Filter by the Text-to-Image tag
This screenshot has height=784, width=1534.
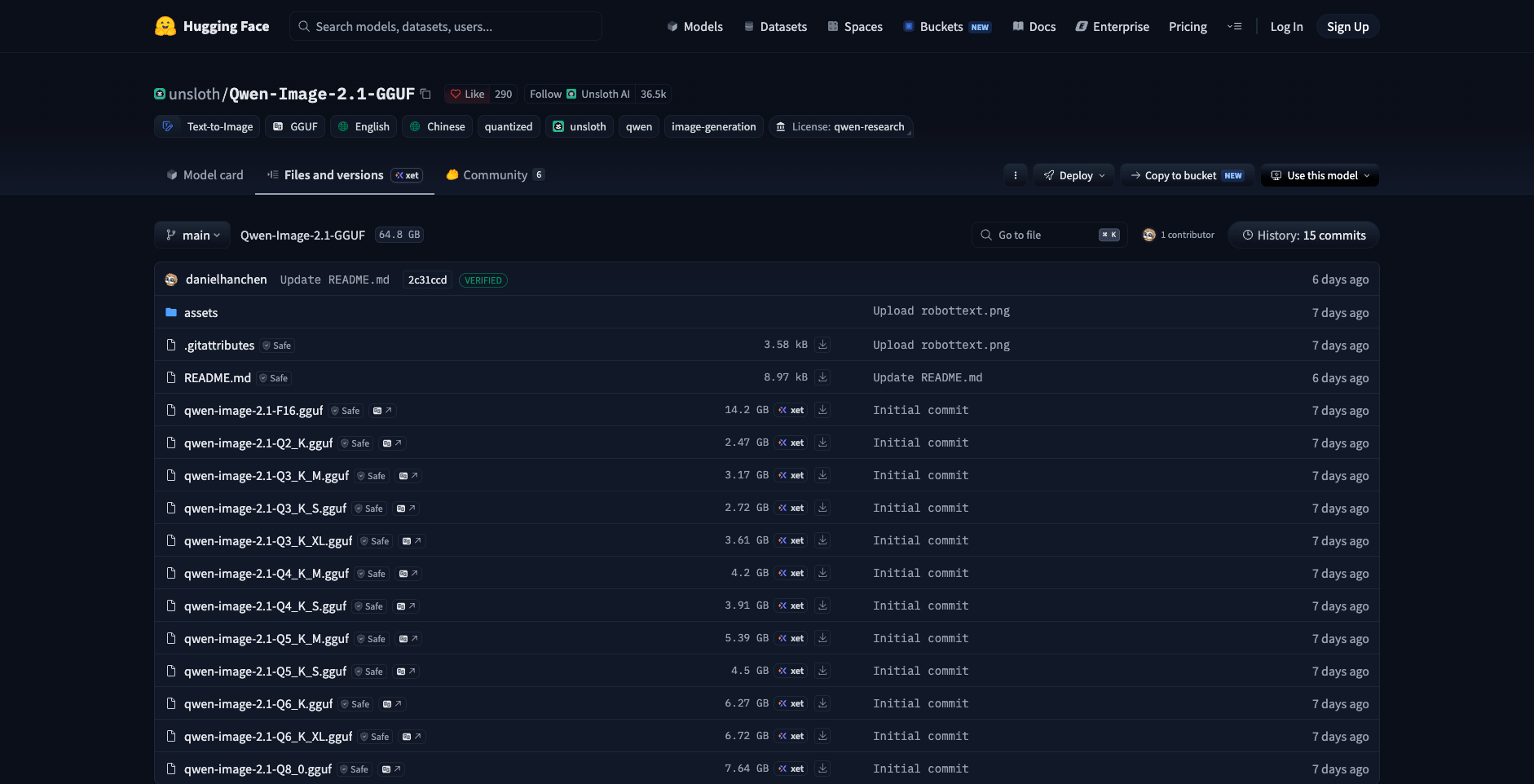click(207, 126)
